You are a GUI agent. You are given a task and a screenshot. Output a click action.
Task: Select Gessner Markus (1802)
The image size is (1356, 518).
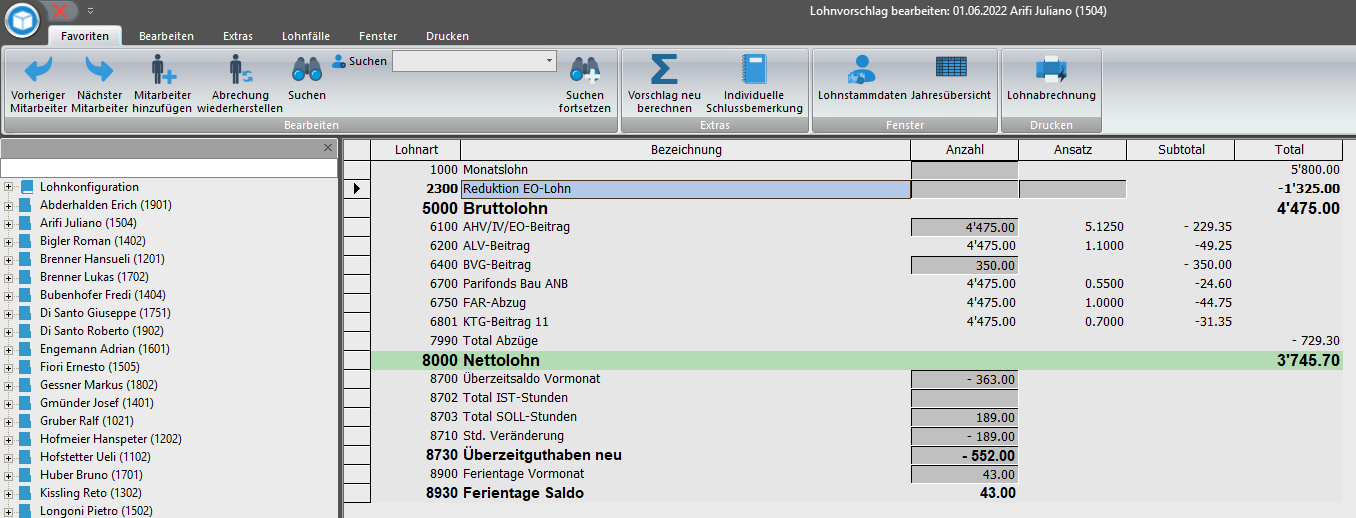99,385
